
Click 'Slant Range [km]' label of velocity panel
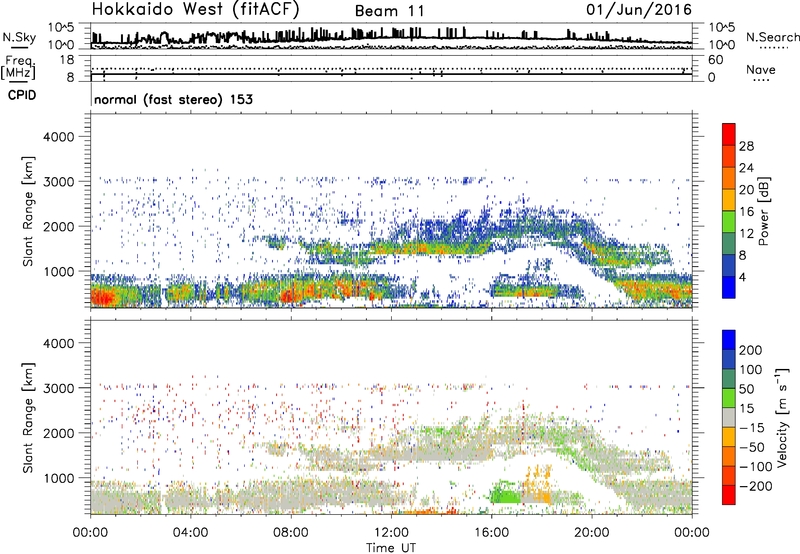[28, 417]
